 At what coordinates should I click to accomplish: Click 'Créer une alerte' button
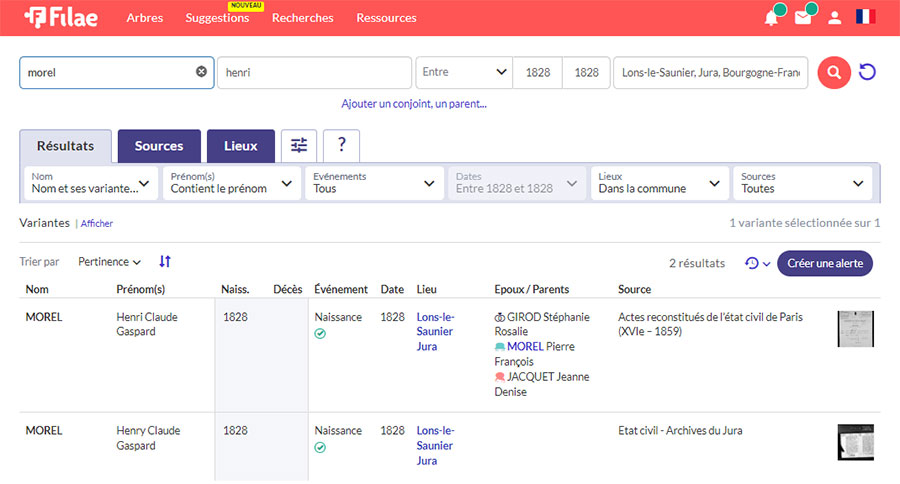point(825,263)
